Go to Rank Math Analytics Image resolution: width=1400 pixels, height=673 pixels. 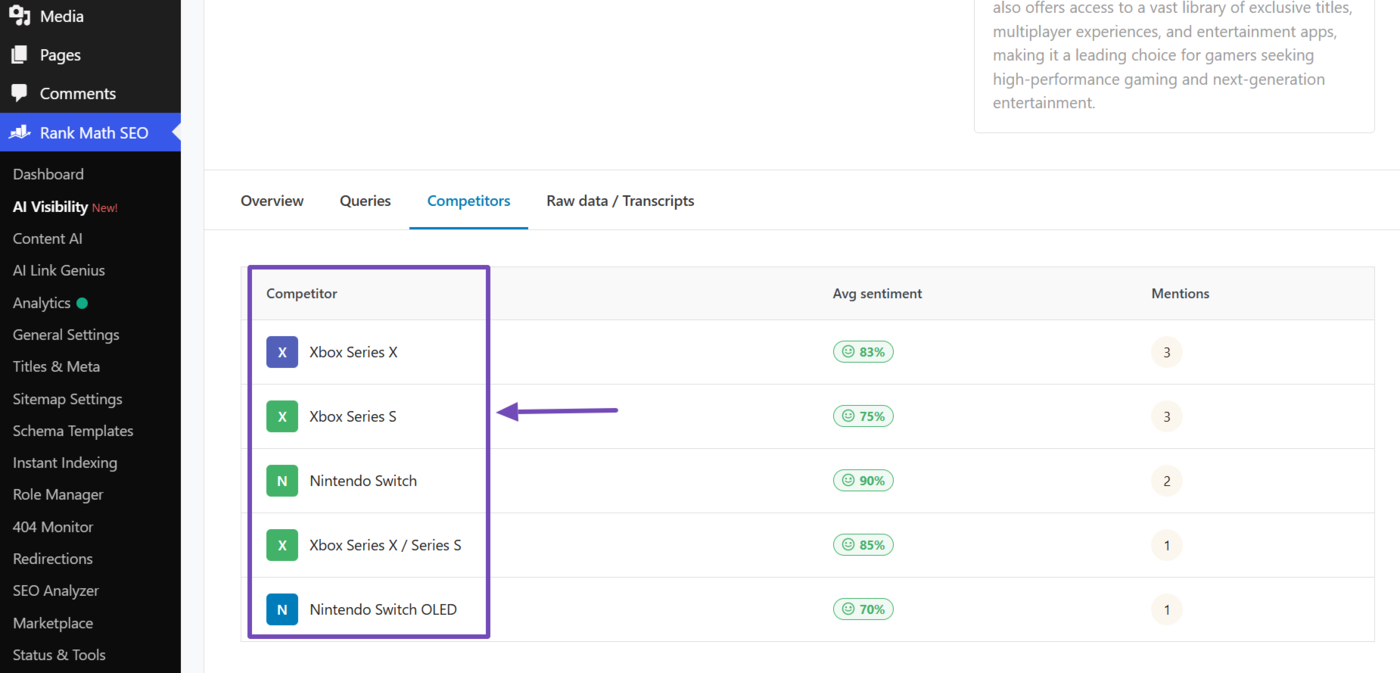pyautogui.click(x=41, y=303)
